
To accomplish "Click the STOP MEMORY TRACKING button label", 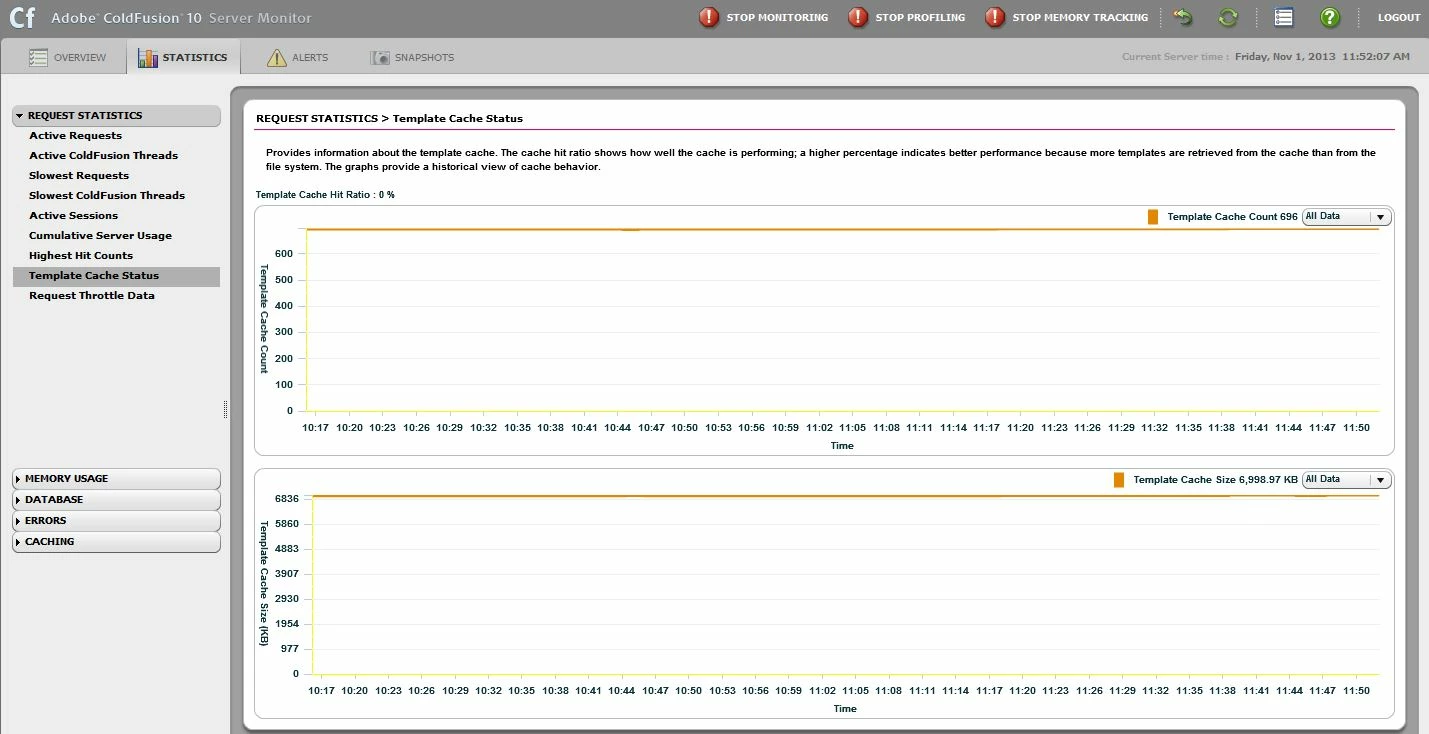I will point(1080,17).
